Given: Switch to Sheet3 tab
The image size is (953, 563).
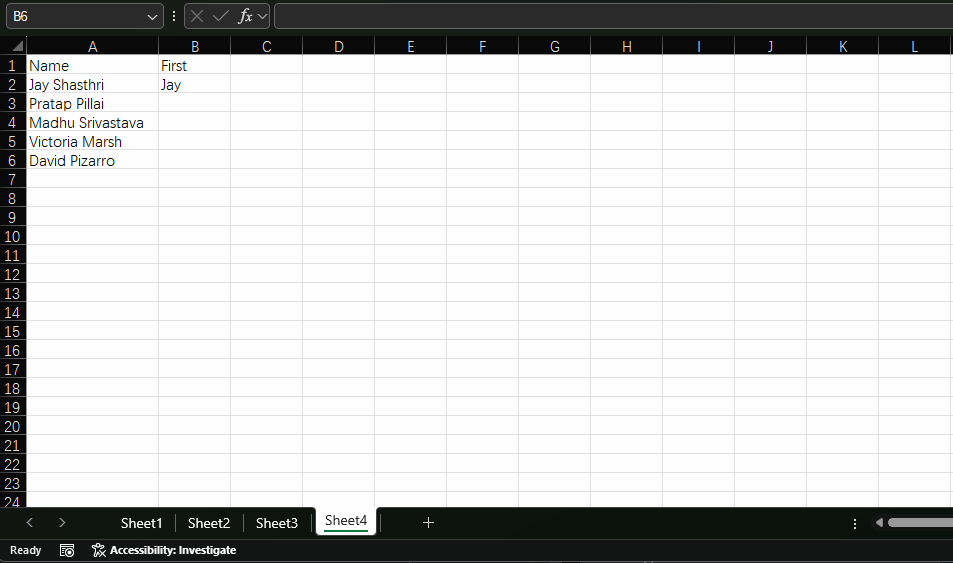Looking at the screenshot, I should tap(277, 523).
